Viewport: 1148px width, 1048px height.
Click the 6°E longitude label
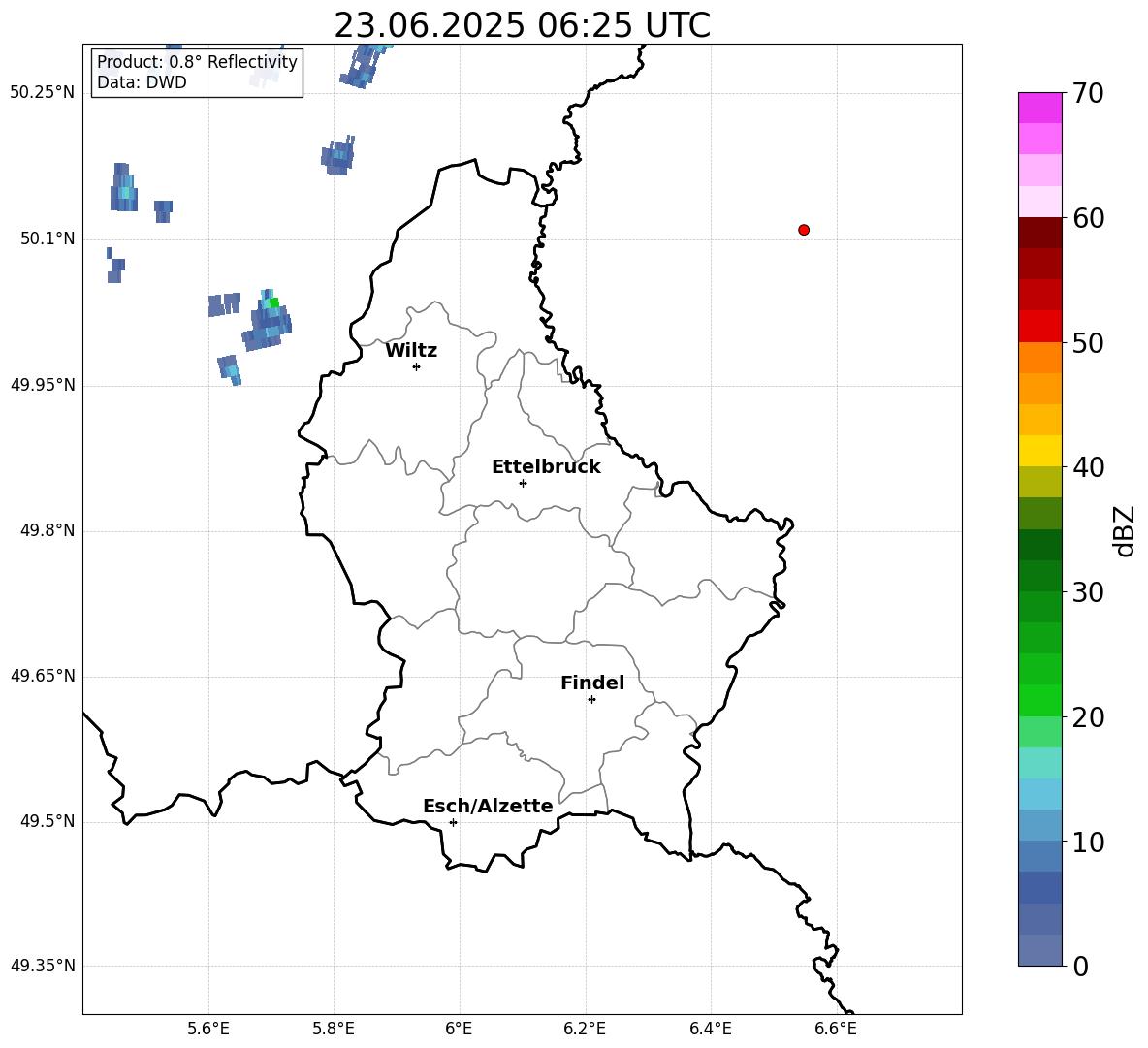459,1029
